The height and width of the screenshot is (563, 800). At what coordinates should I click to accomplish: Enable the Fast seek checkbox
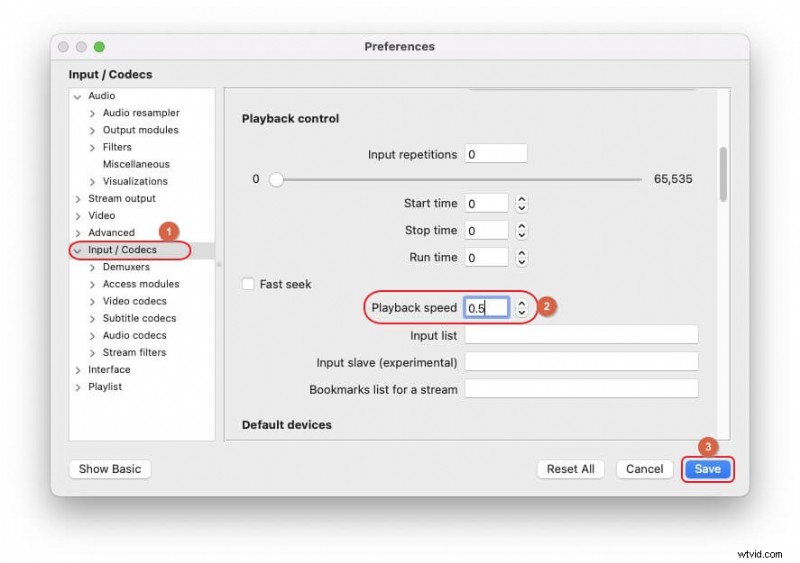(x=248, y=284)
